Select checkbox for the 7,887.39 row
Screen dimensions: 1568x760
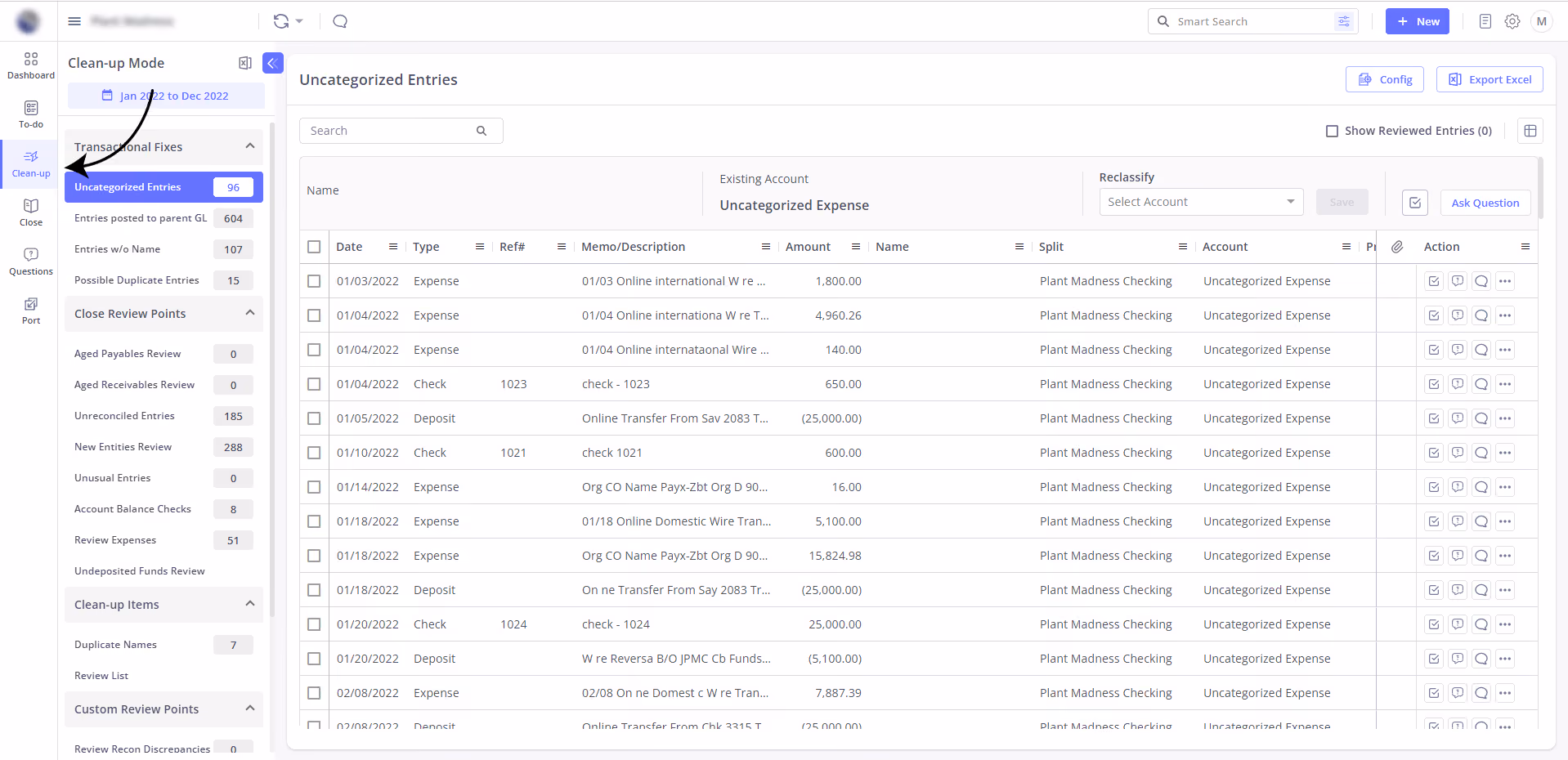[314, 693]
